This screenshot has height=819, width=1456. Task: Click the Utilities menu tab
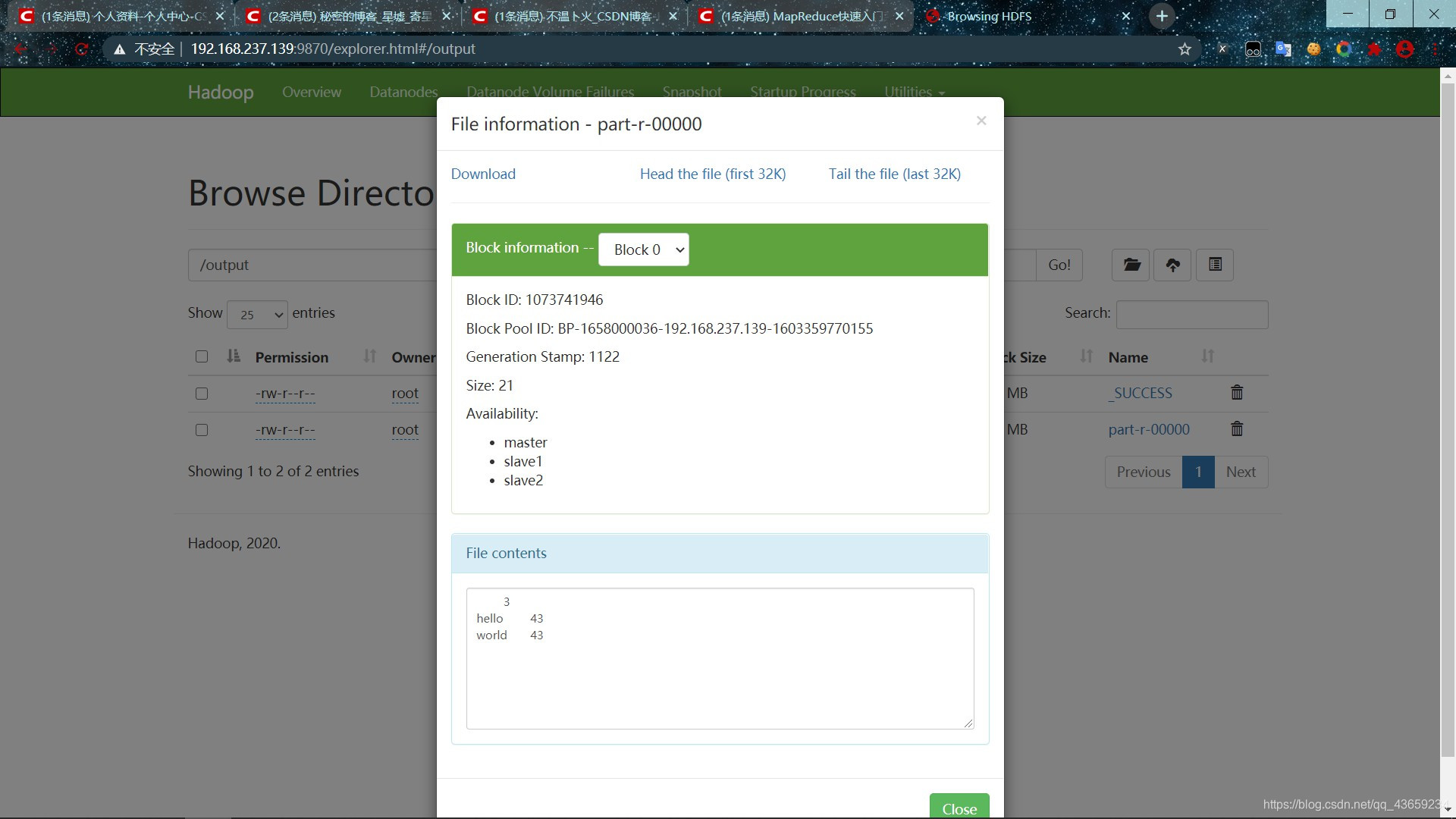click(x=910, y=92)
